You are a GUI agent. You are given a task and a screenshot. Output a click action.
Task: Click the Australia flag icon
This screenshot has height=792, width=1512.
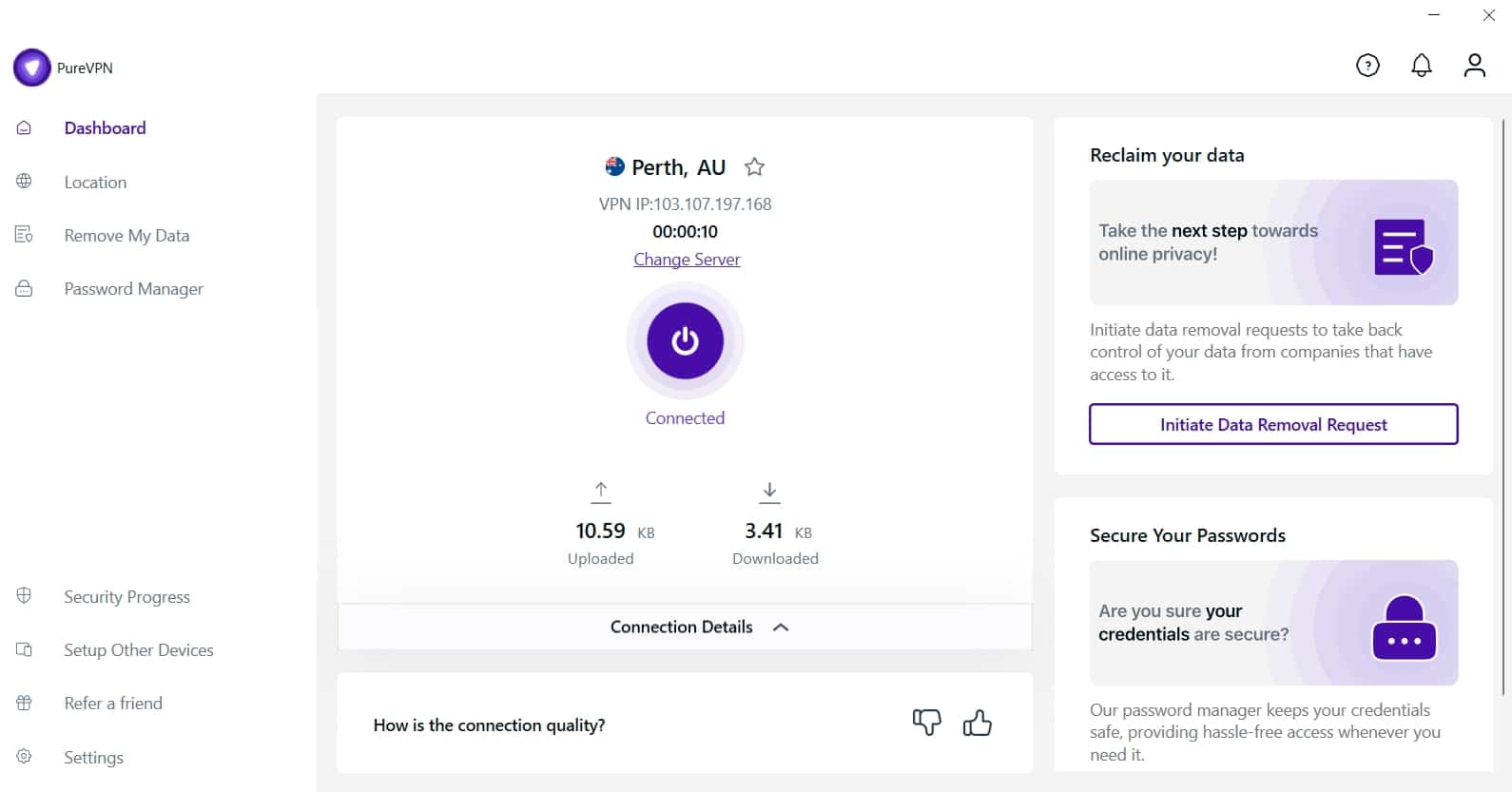(x=615, y=167)
